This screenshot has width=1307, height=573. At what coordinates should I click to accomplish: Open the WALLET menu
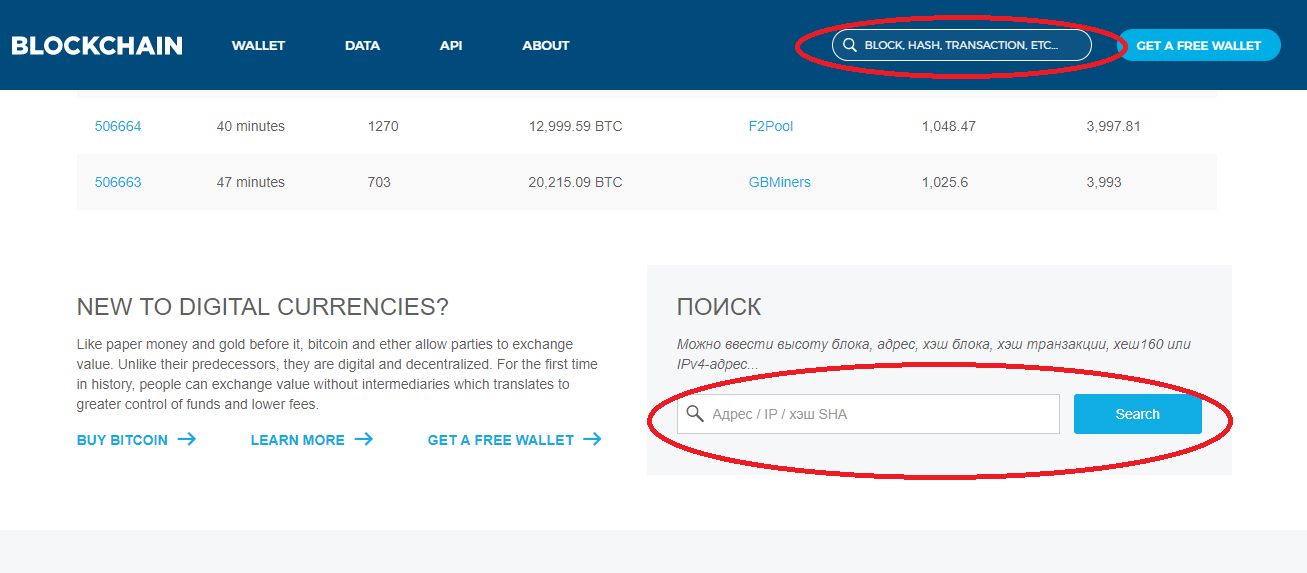258,45
